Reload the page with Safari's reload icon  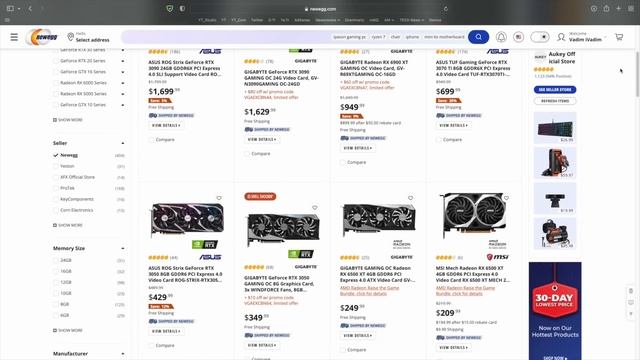(446, 9)
